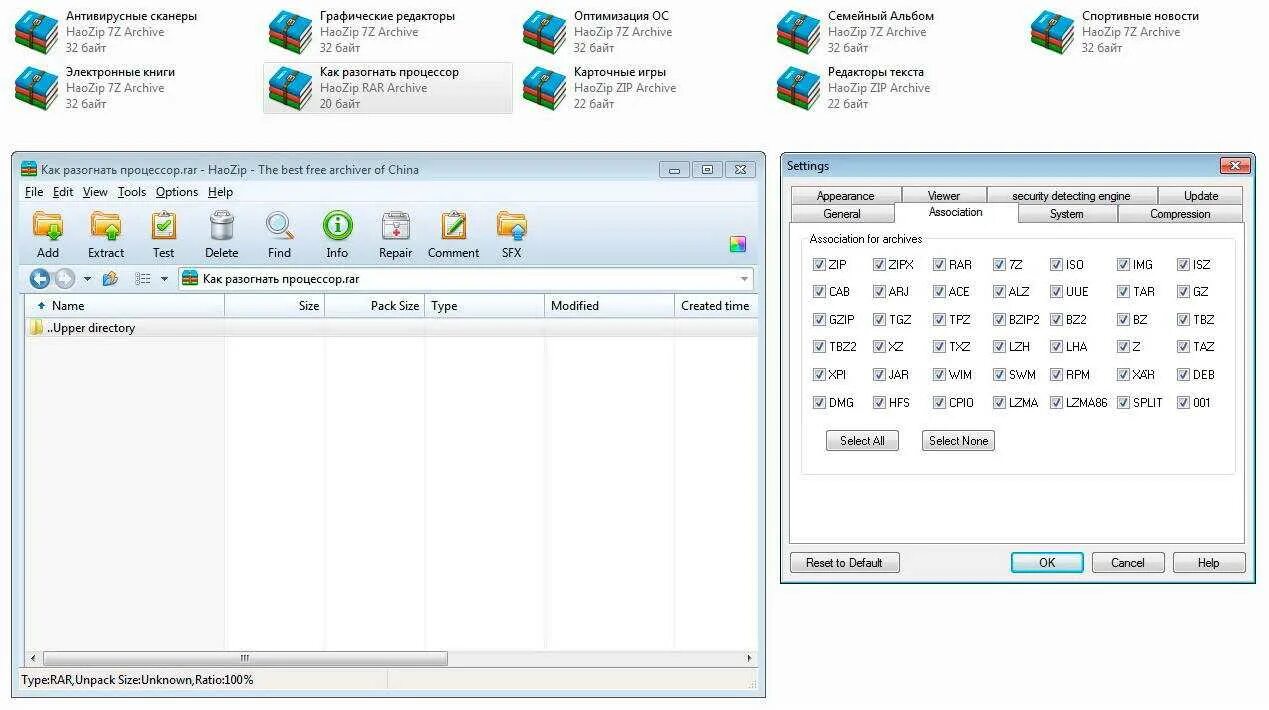Toggle the LZMA86 association checkbox
The image size is (1269, 710).
[1056, 403]
